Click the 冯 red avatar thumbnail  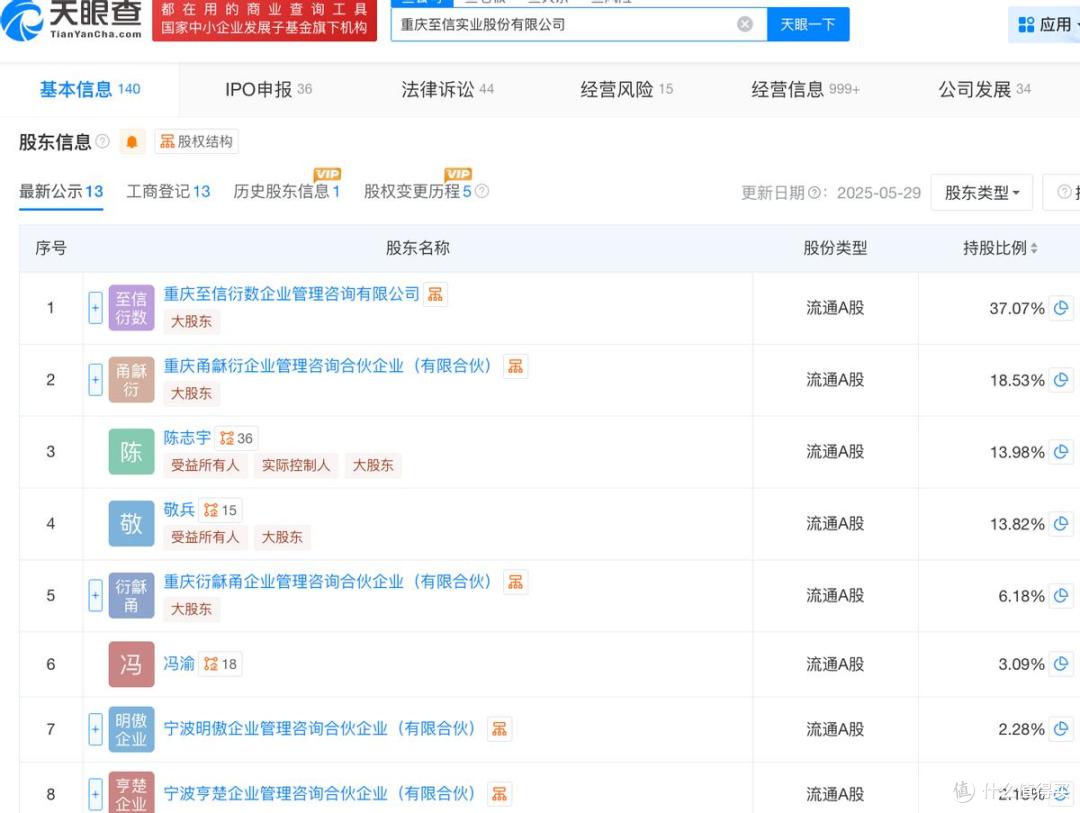[x=132, y=664]
